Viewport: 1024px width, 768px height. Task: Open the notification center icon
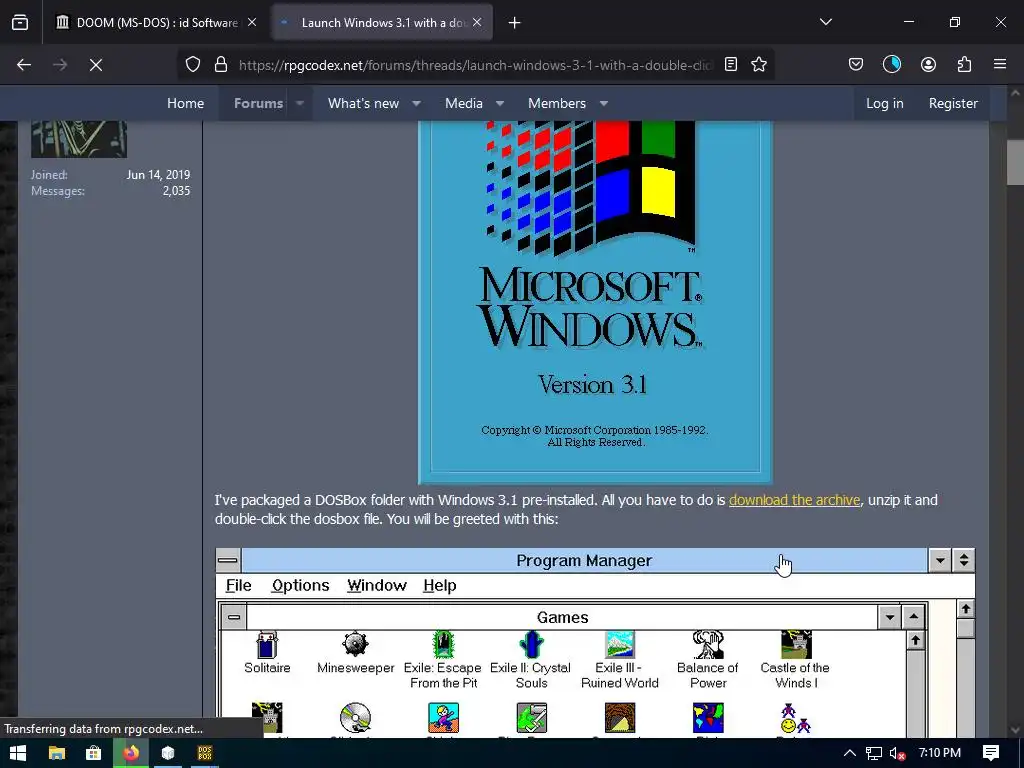click(x=991, y=753)
